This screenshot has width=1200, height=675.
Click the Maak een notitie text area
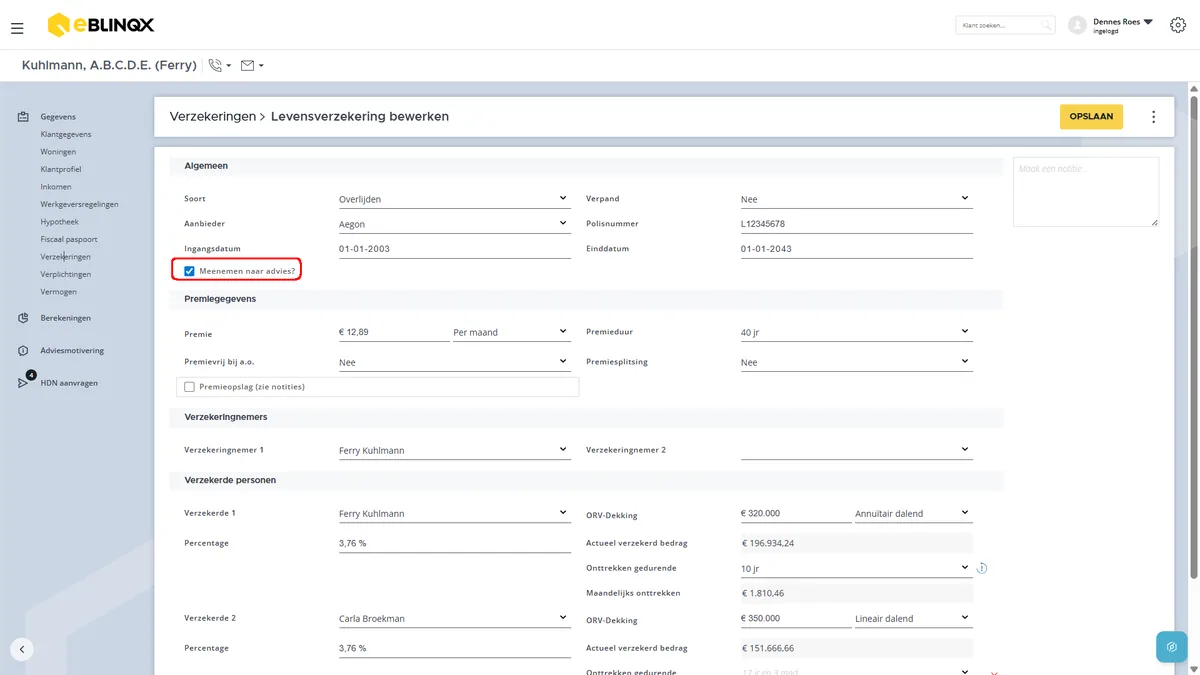pos(1086,192)
